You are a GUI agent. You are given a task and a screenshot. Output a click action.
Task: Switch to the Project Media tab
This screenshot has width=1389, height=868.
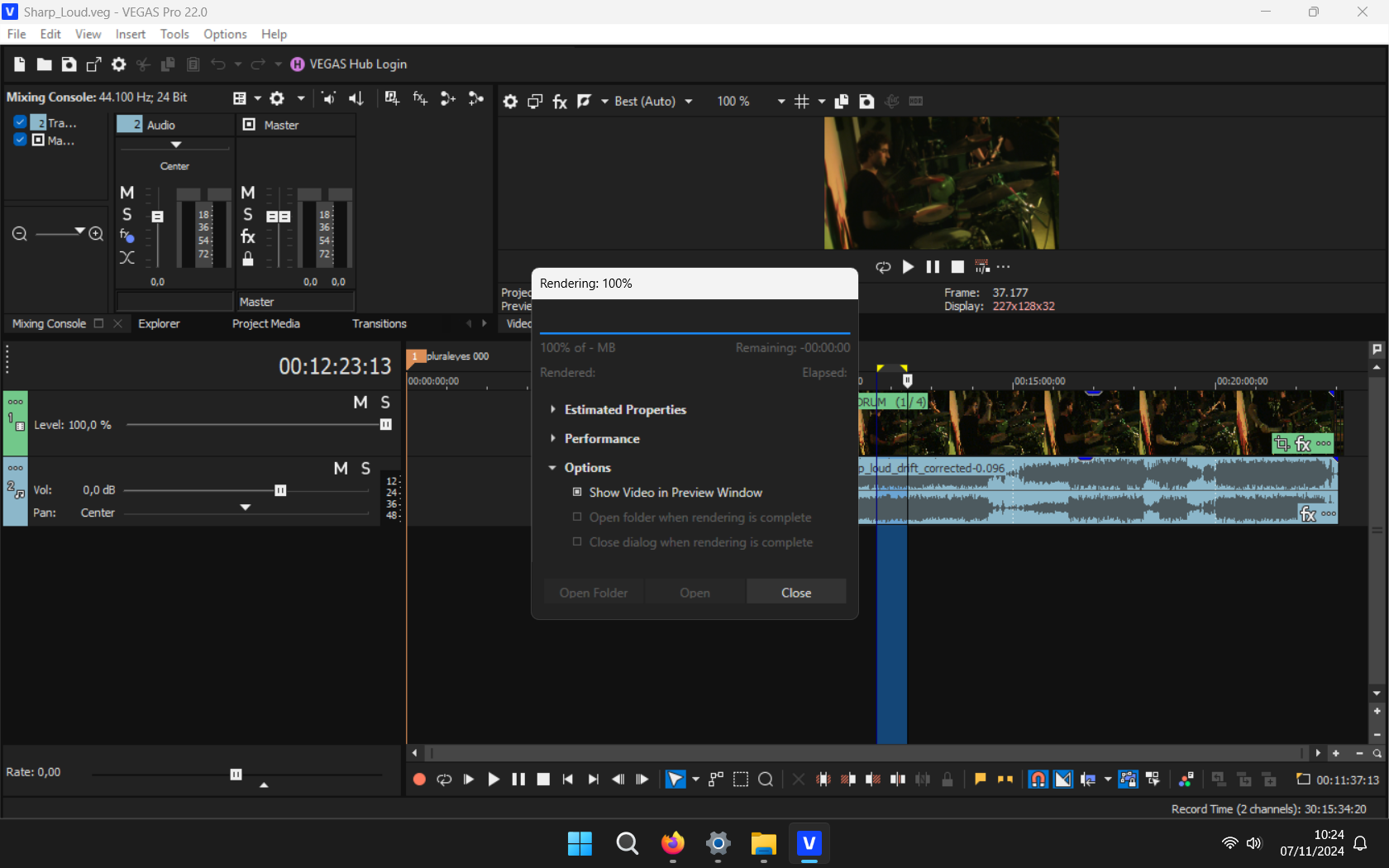[265, 324]
